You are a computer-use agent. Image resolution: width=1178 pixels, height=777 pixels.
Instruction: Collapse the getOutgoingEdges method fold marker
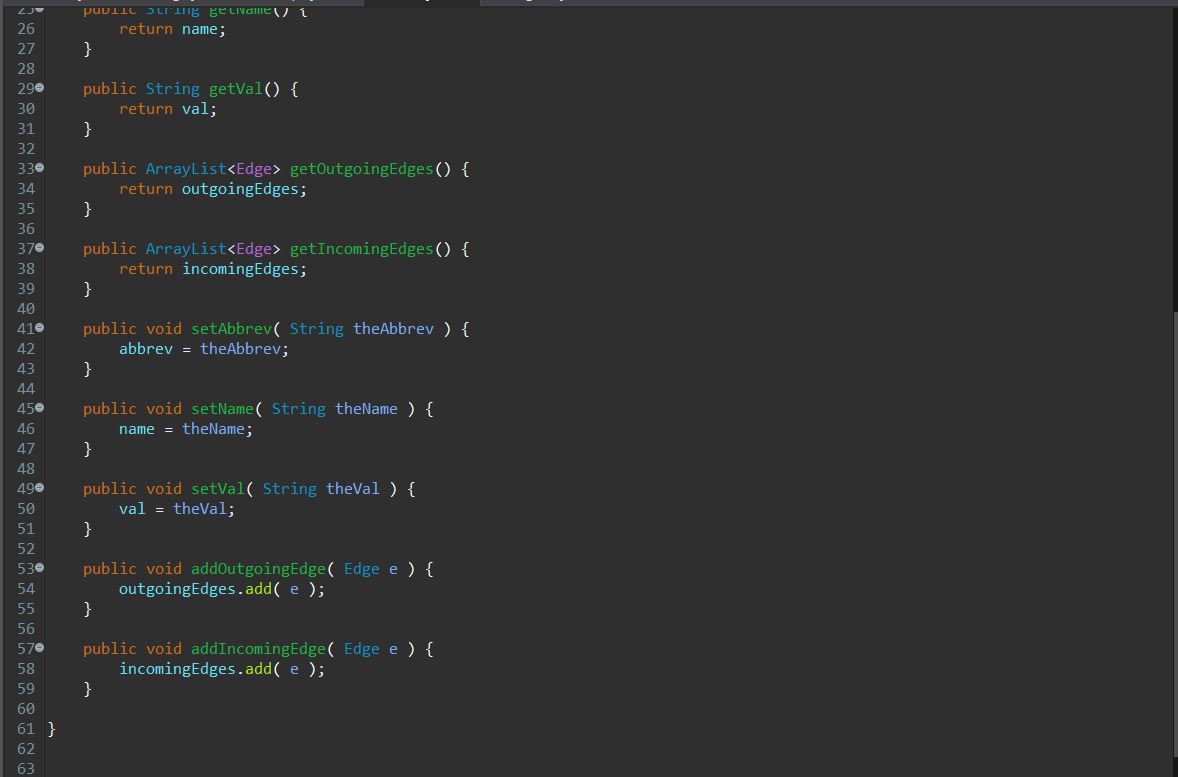[x=38, y=168]
